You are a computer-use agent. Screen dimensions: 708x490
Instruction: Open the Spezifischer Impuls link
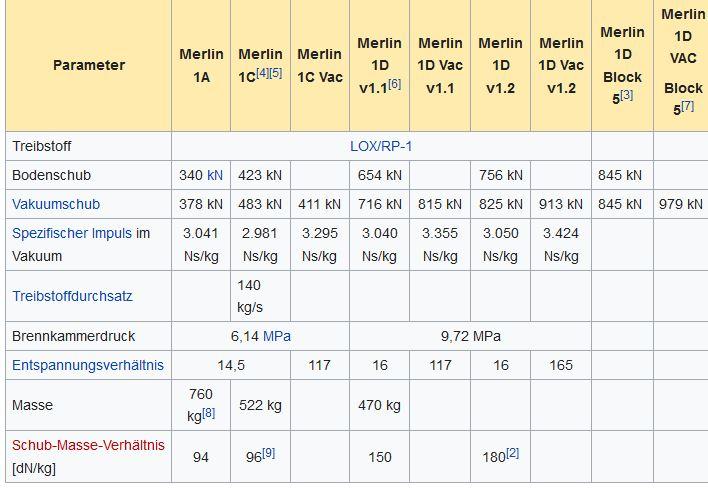click(x=72, y=233)
